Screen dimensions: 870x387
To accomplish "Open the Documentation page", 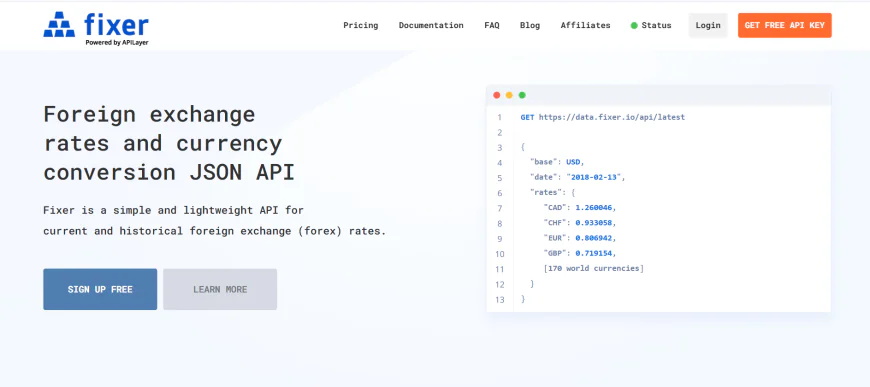I will click(x=431, y=26).
